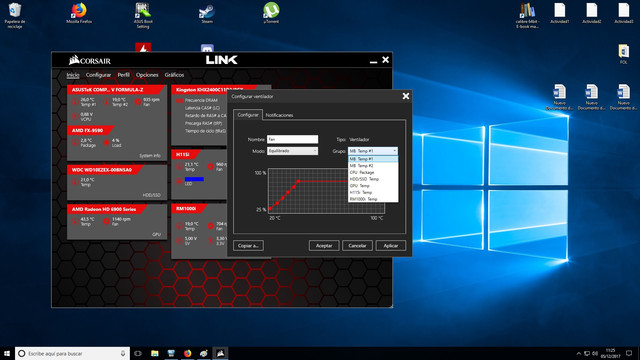640x360 pixels.
Task: Click the H115i fan icon
Action: click(x=211, y=167)
